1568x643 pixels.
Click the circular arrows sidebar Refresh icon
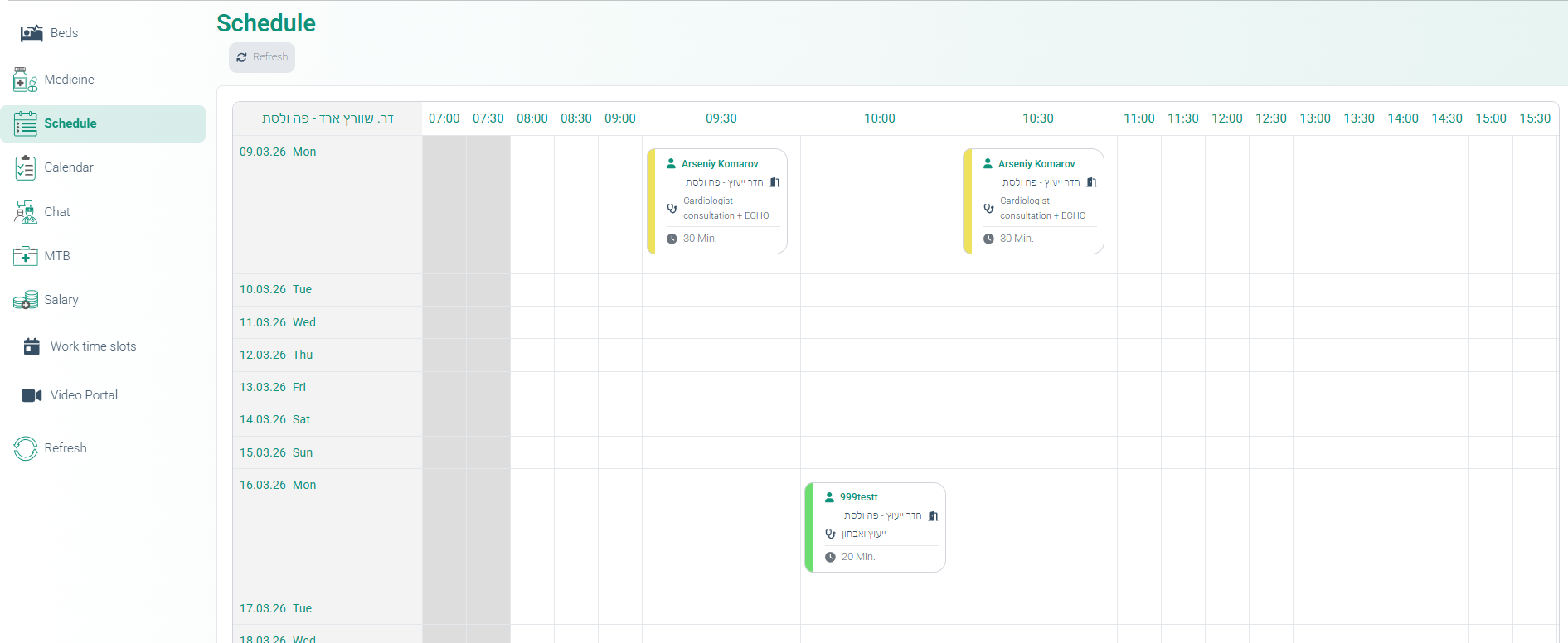(25, 448)
